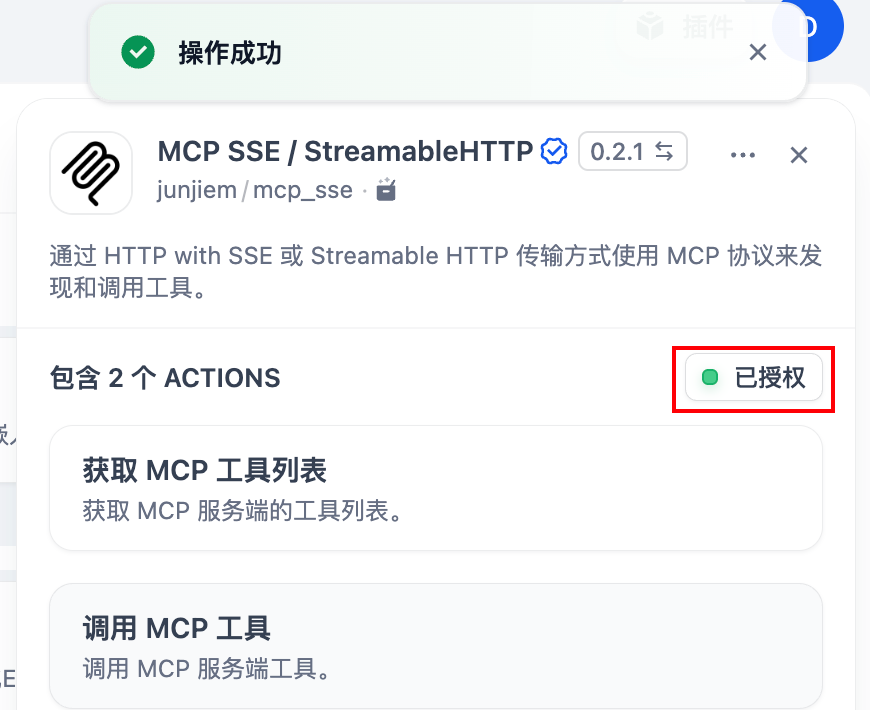Open the user avatar menu at top right
This screenshot has height=710, width=870.
[808, 26]
